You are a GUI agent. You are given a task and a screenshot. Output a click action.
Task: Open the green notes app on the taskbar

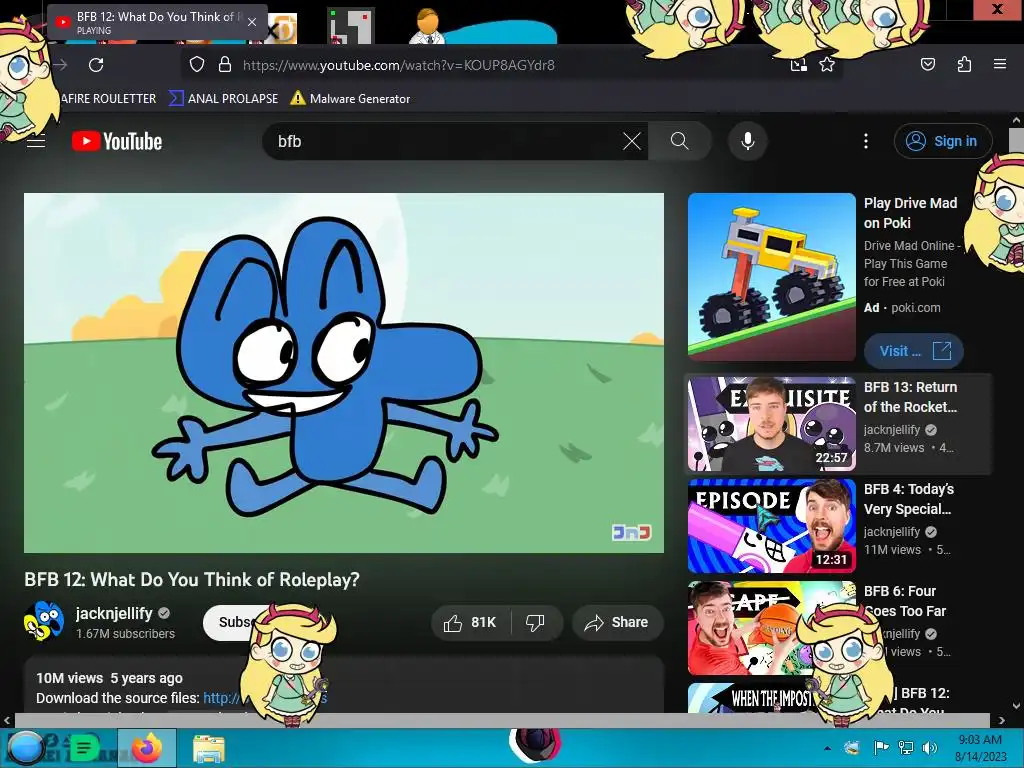(x=84, y=748)
